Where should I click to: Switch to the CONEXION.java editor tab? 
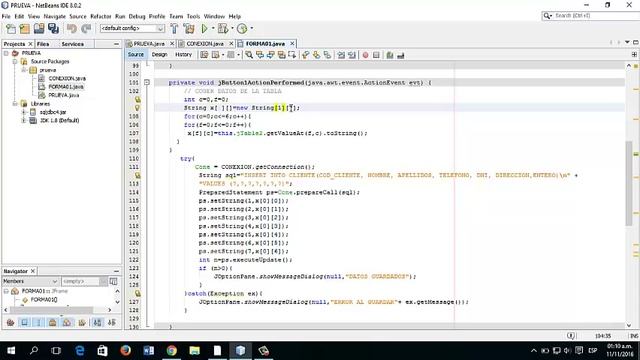[x=205, y=44]
